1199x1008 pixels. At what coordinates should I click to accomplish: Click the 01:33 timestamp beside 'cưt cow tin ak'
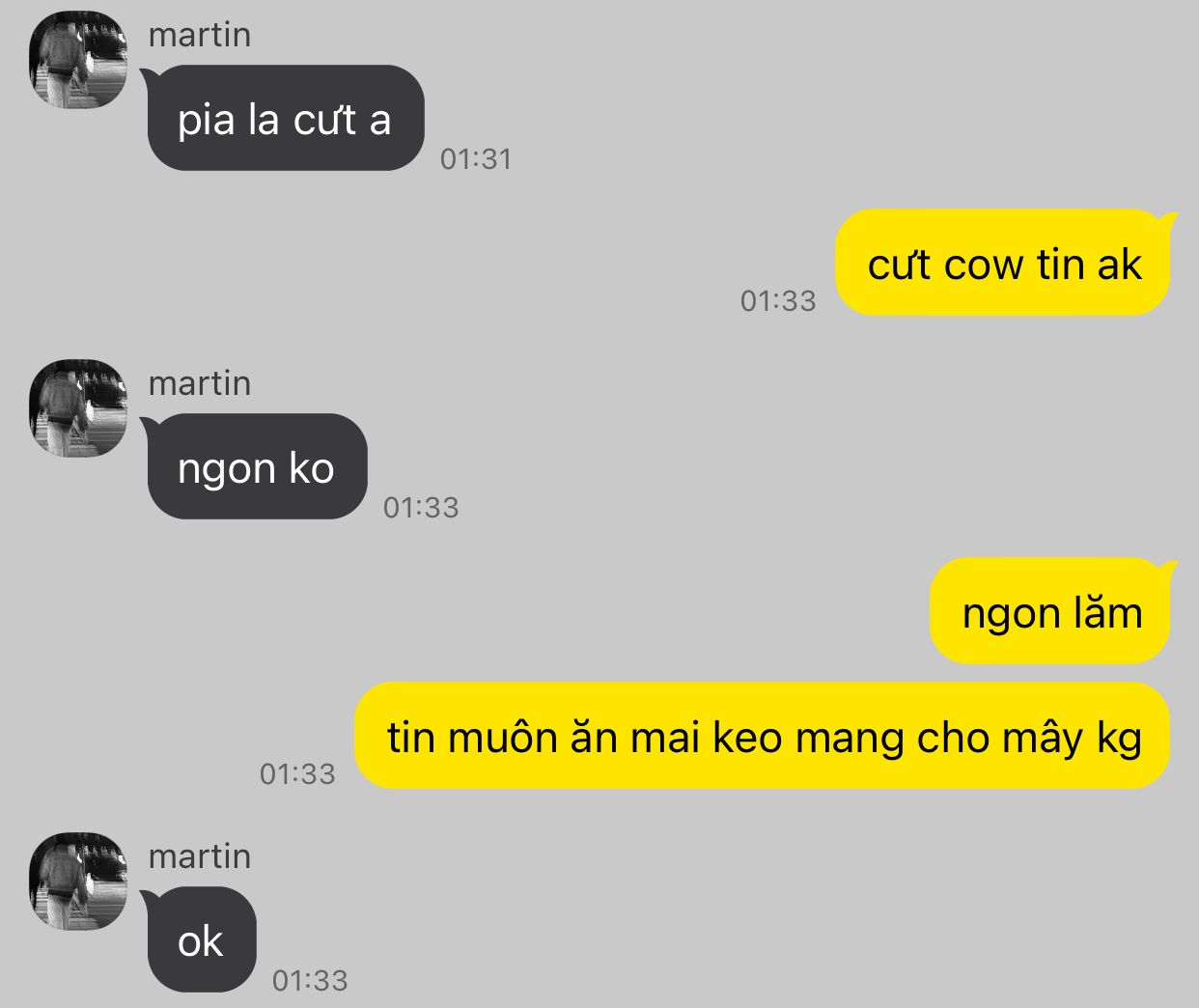point(778,301)
